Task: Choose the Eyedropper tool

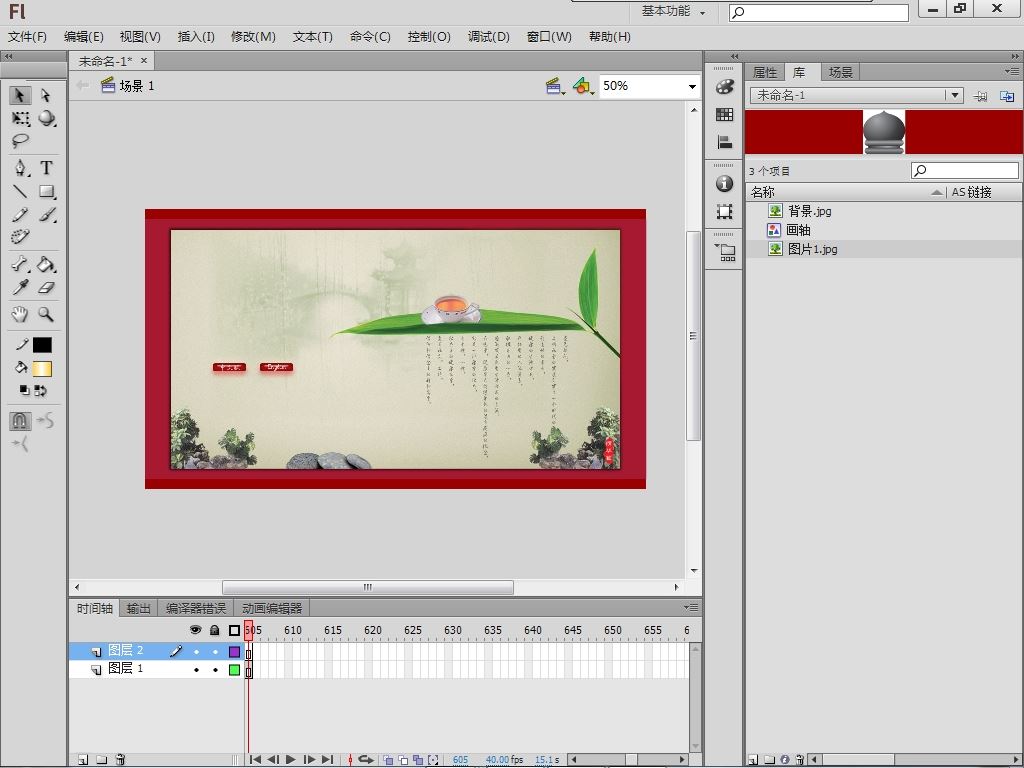Action: point(20,287)
